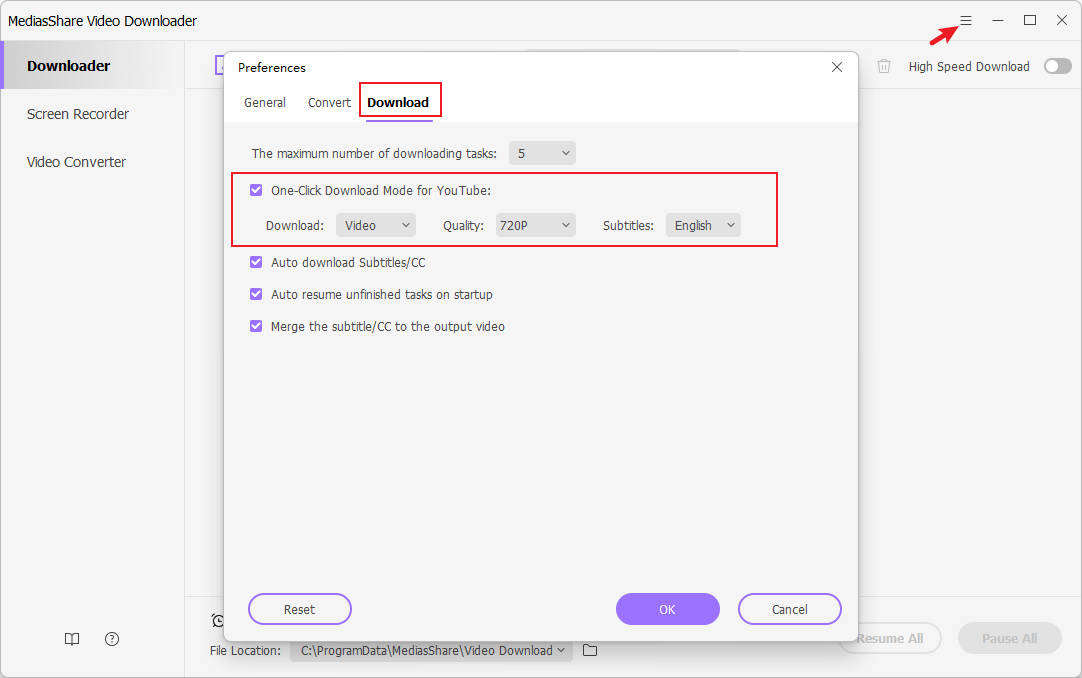
Task: Click the Cancel button
Action: 789,609
